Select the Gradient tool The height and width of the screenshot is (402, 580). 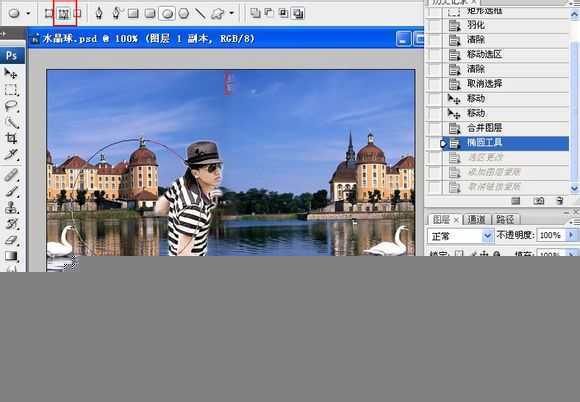(11, 256)
